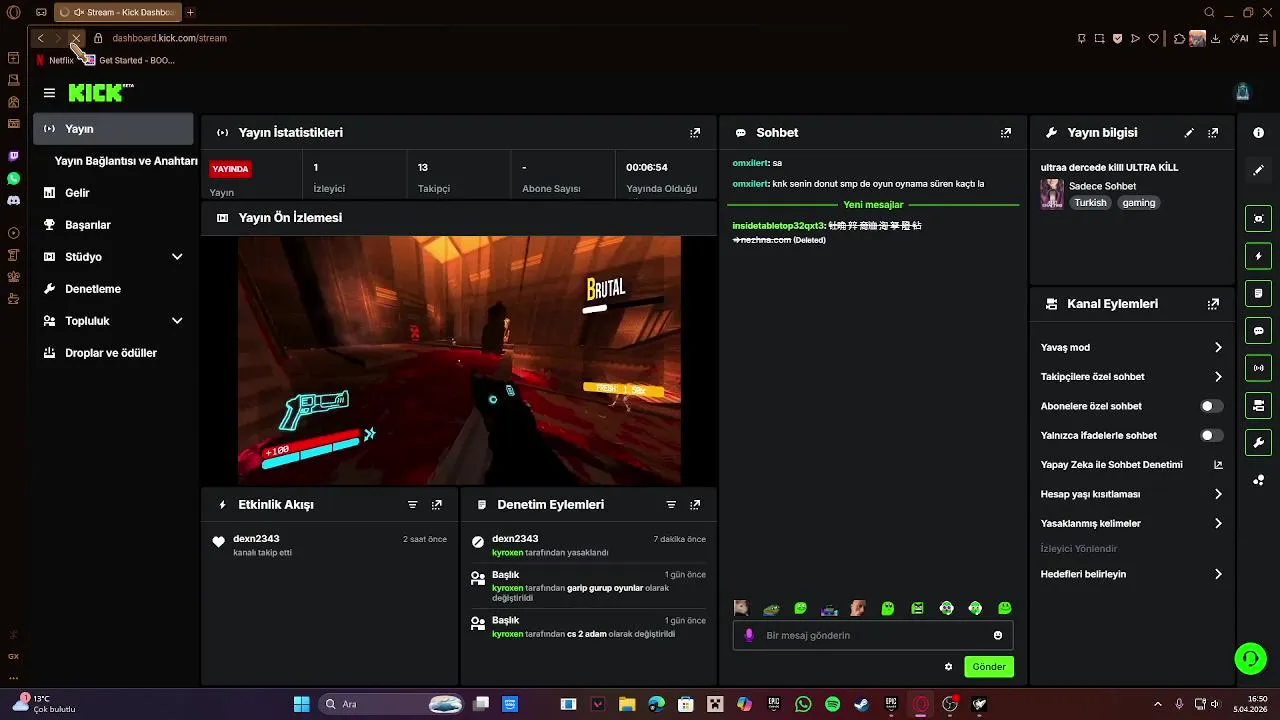Open chat settings gear icon
Image resolution: width=1280 pixels, height=720 pixels.
click(x=948, y=667)
